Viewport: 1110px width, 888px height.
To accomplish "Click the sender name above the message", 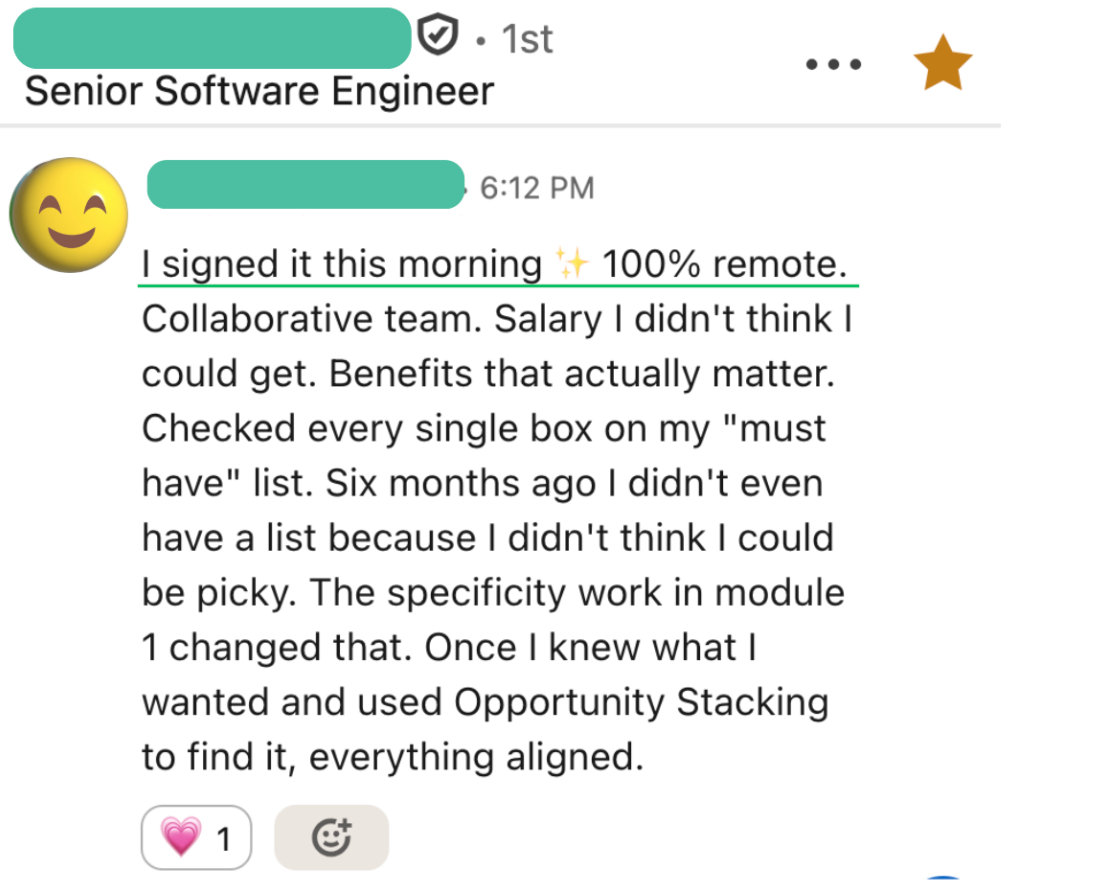I will (305, 185).
